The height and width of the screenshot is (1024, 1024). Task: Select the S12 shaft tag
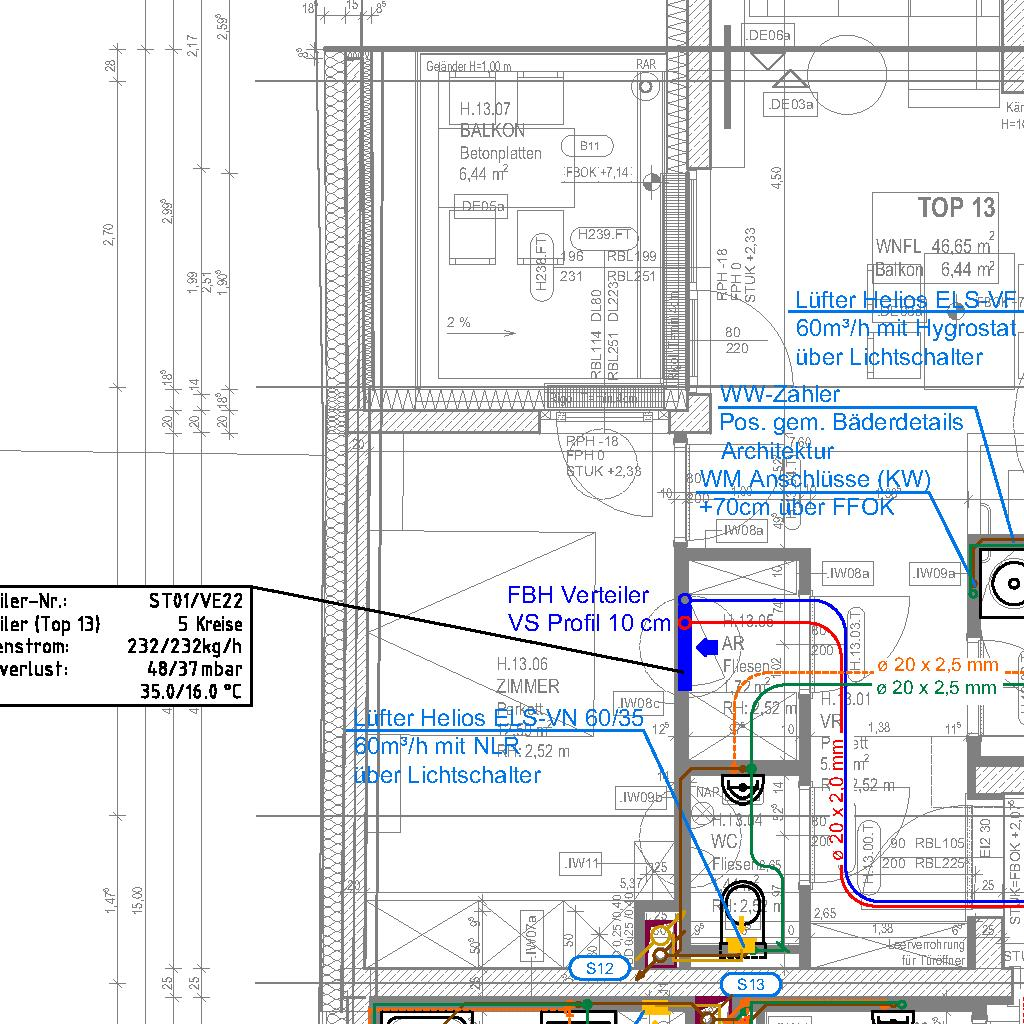click(600, 968)
